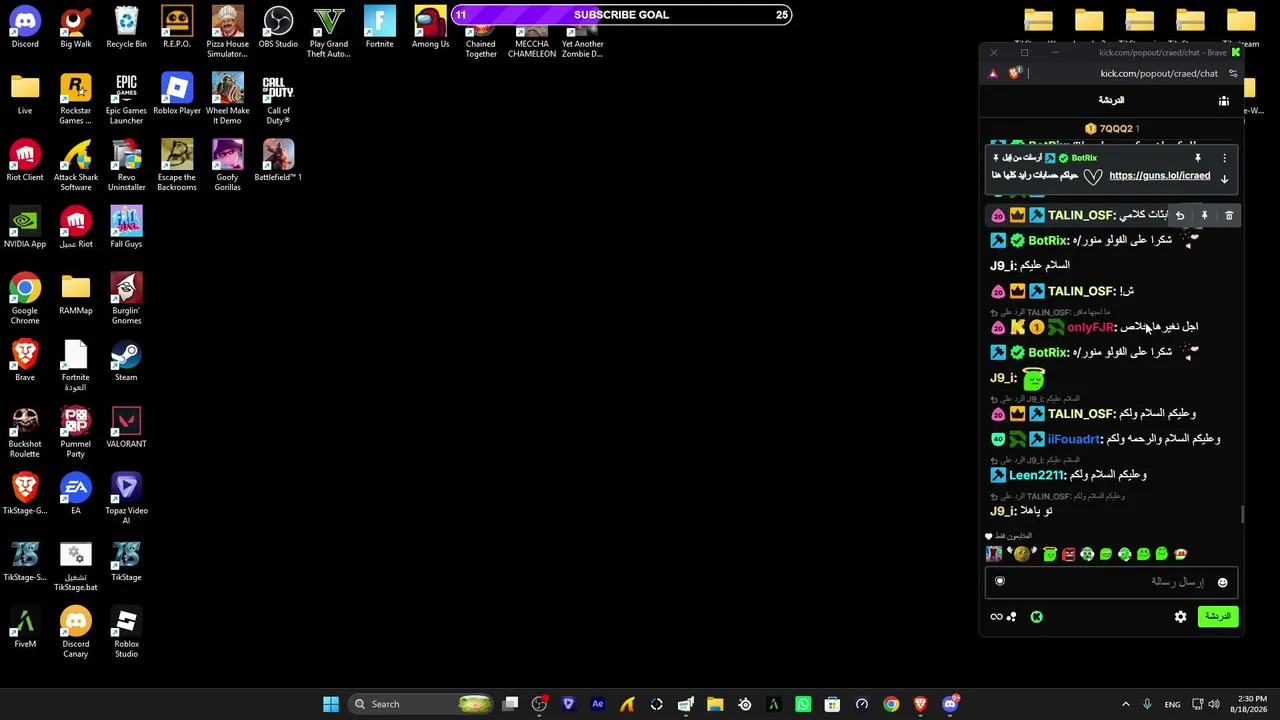Viewport: 1280px width, 720px height.
Task: Click the green Kick logo below chat input
Action: (x=1036, y=617)
